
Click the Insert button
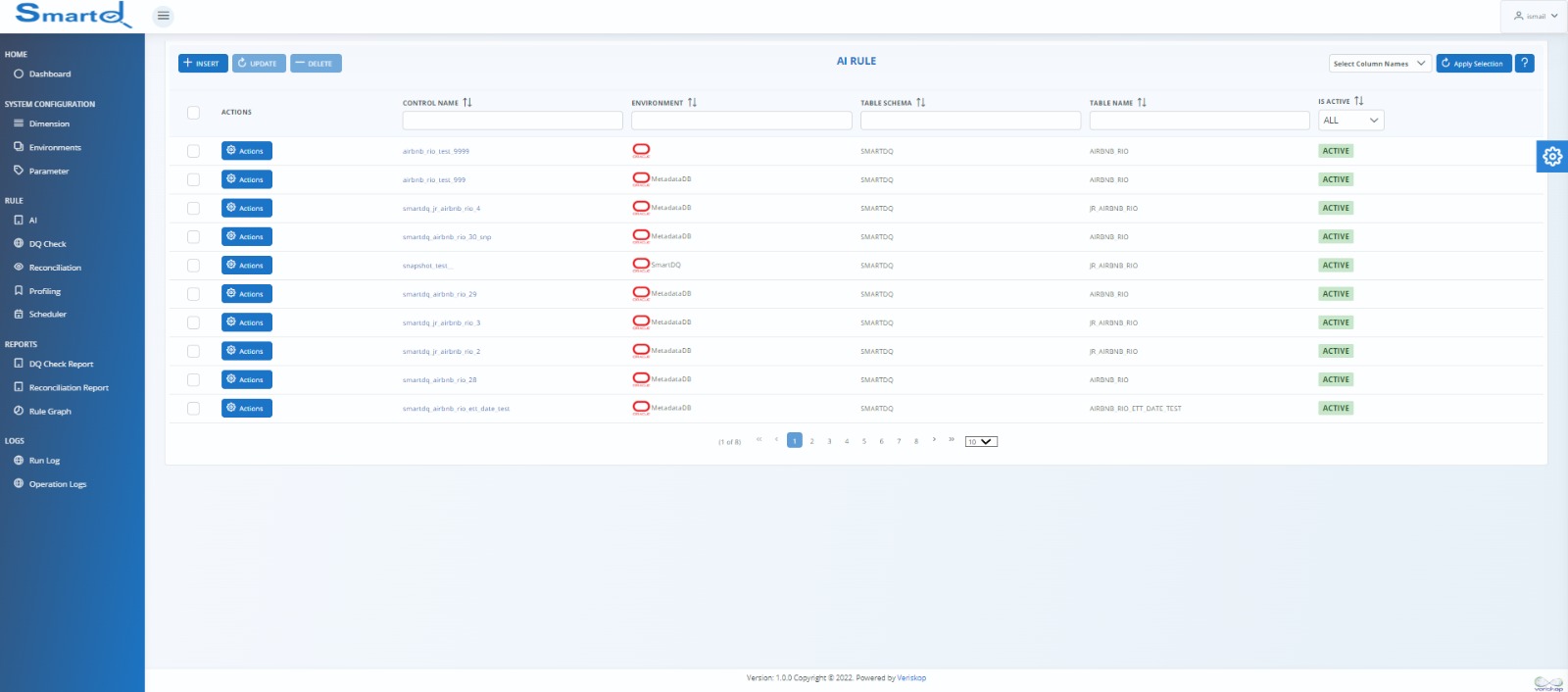tap(203, 64)
